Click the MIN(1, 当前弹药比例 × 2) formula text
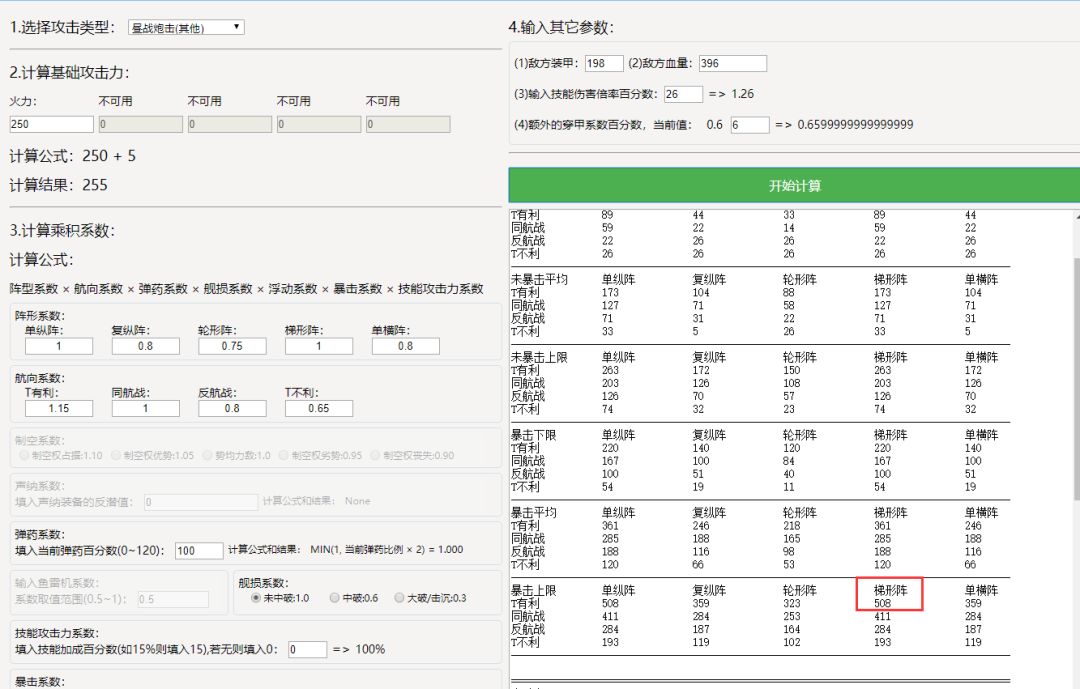The image size is (1080, 689). pos(386,550)
